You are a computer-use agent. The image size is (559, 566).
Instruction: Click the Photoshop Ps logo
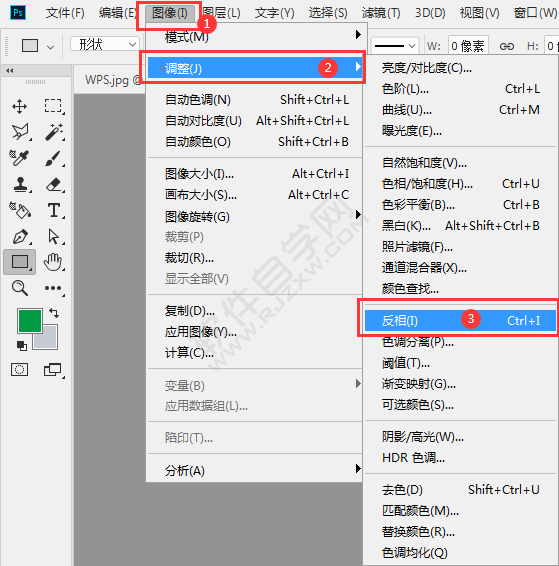pyautogui.click(x=18, y=13)
